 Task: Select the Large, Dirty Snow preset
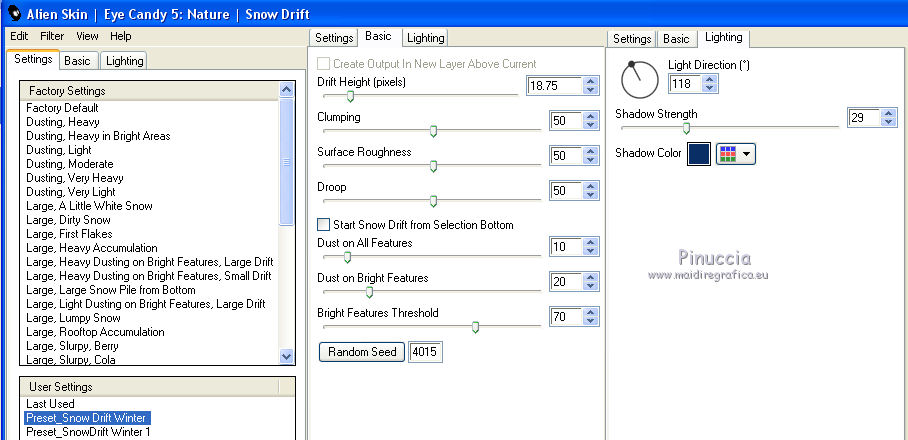pyautogui.click(x=68, y=220)
